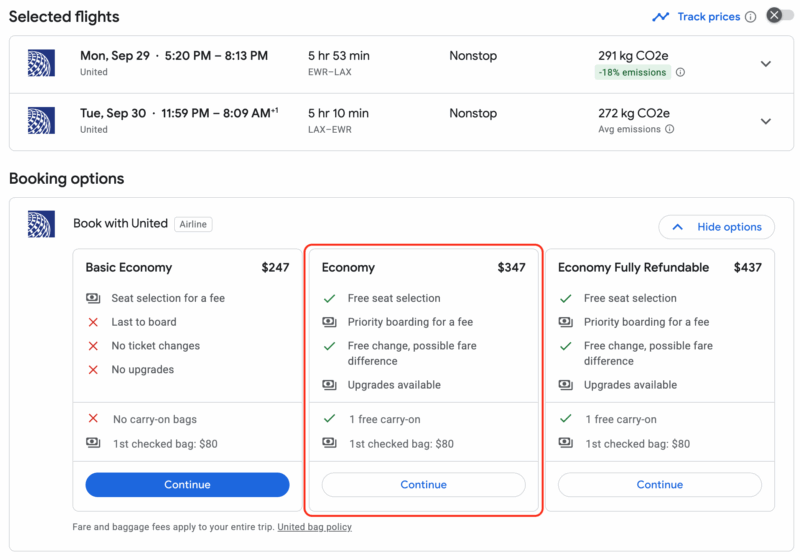Click the Track prices link text
The width and height of the screenshot is (800, 560).
pos(709,17)
